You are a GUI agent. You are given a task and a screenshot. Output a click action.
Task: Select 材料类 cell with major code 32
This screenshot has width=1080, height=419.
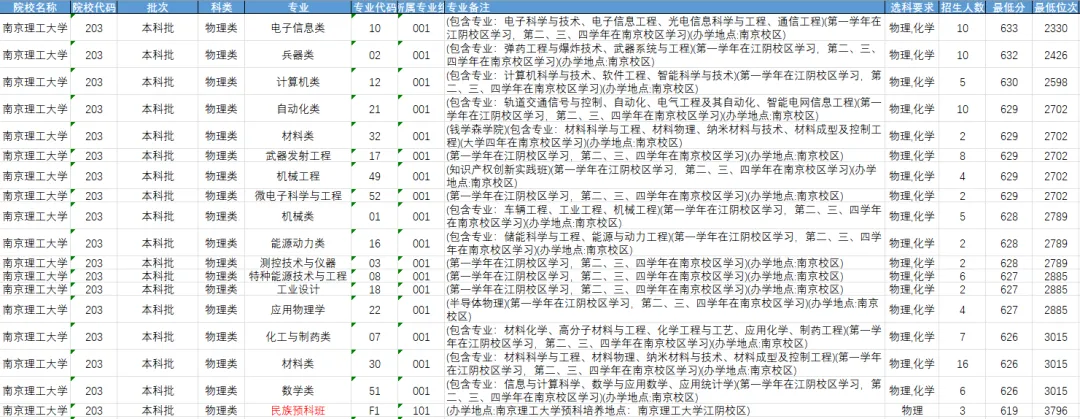click(298, 136)
